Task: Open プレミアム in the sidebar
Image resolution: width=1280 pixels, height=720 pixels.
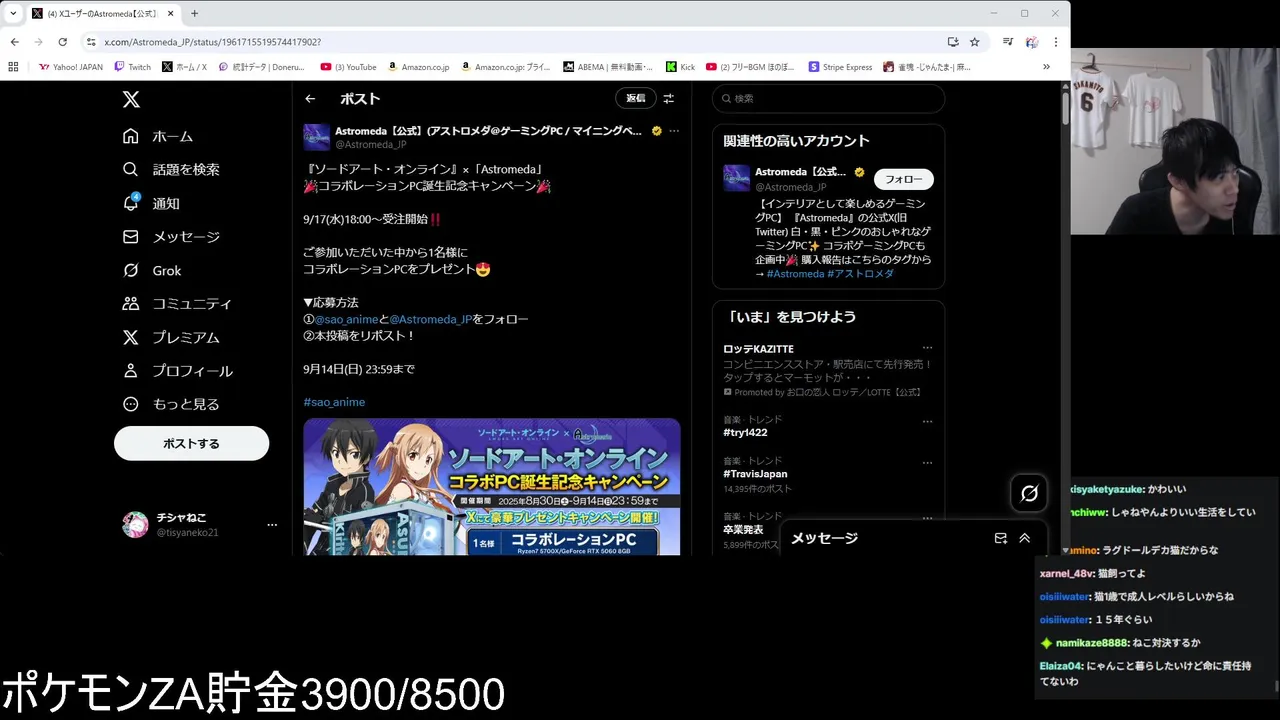Action: coord(171,337)
